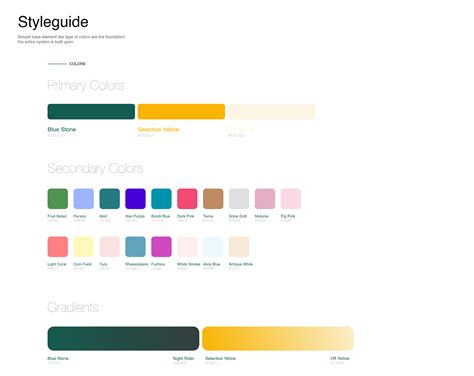The image size is (474, 376).
Task: Pick the Bondi Blue swatch
Action: (161, 199)
